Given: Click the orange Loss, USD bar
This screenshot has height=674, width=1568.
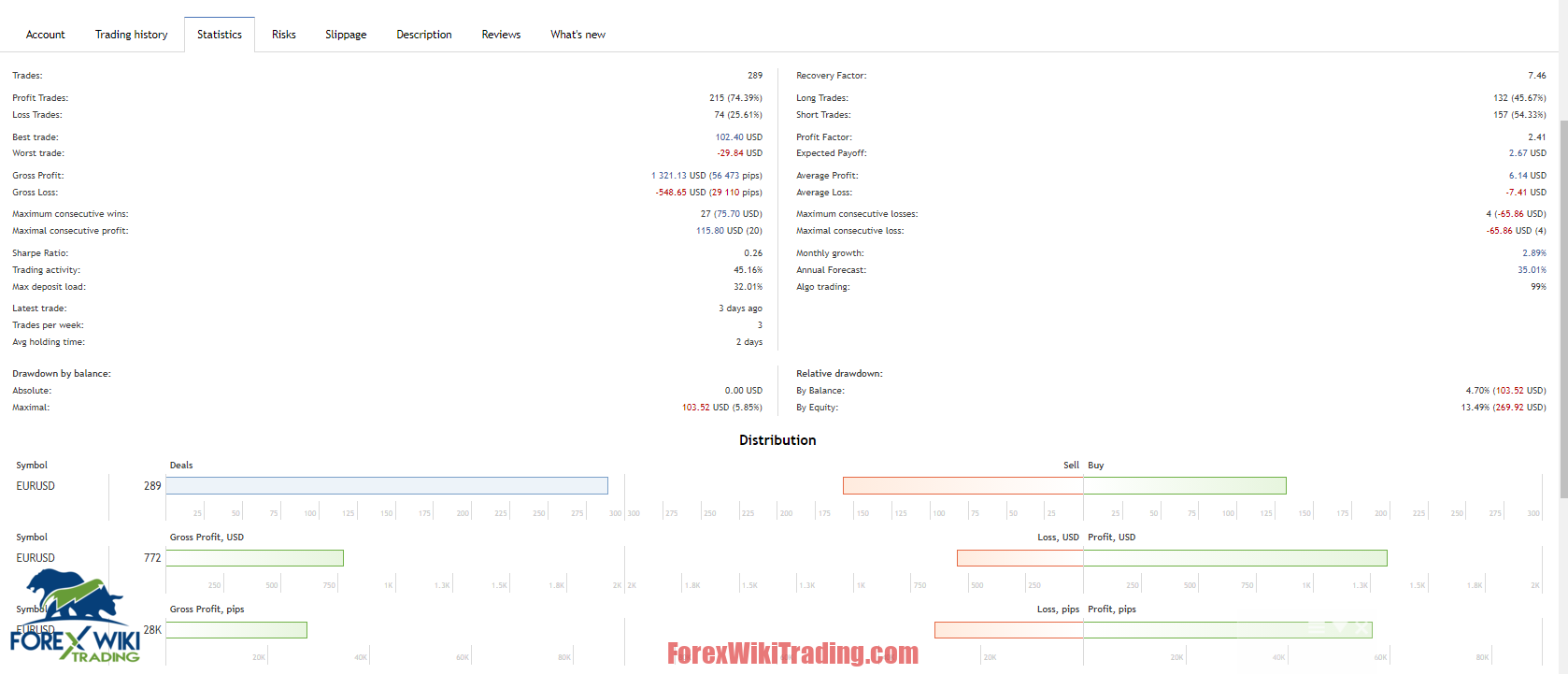Looking at the screenshot, I should [1020, 558].
